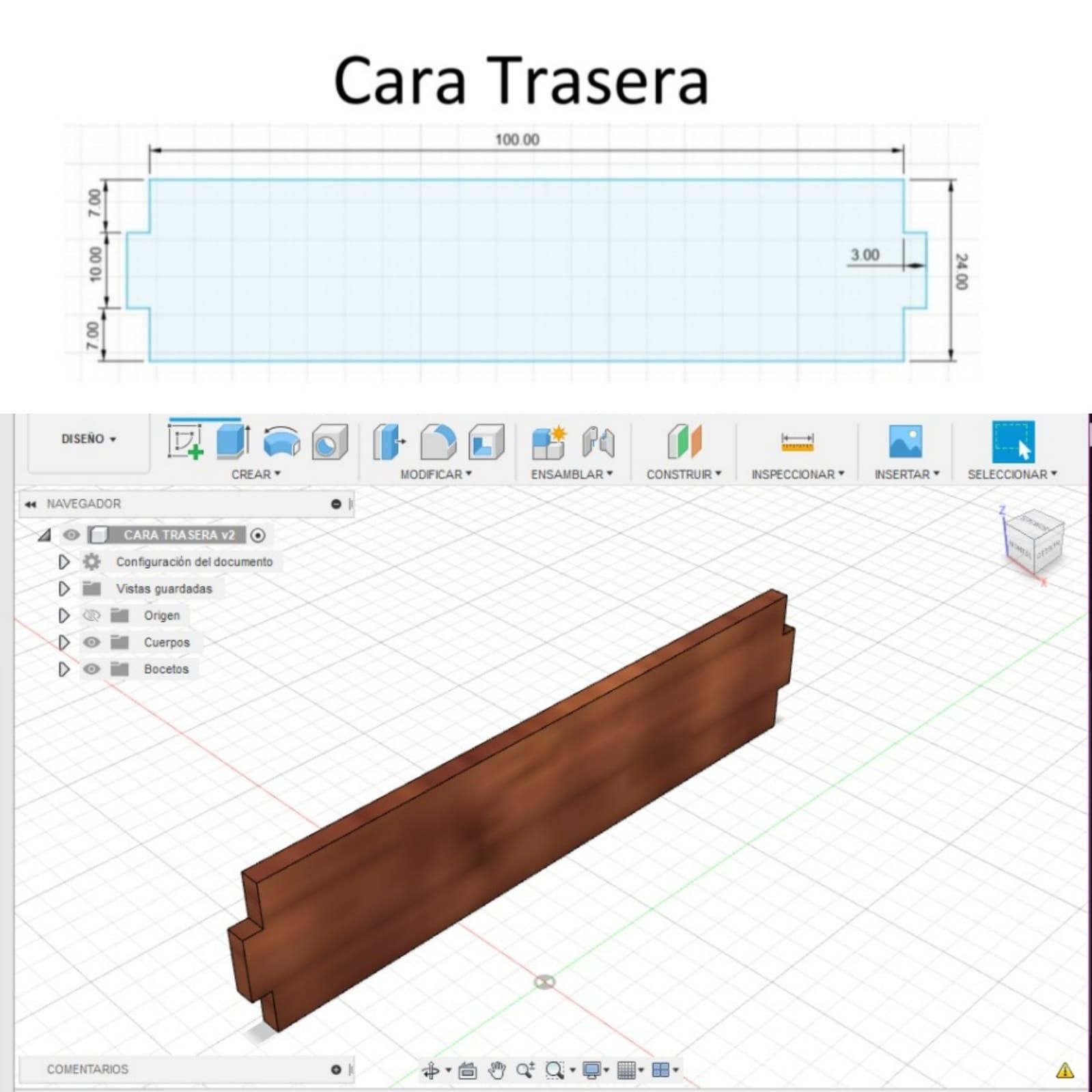1092x1092 pixels.
Task: Click the COMENTARIOS panel title
Action: (x=87, y=1069)
